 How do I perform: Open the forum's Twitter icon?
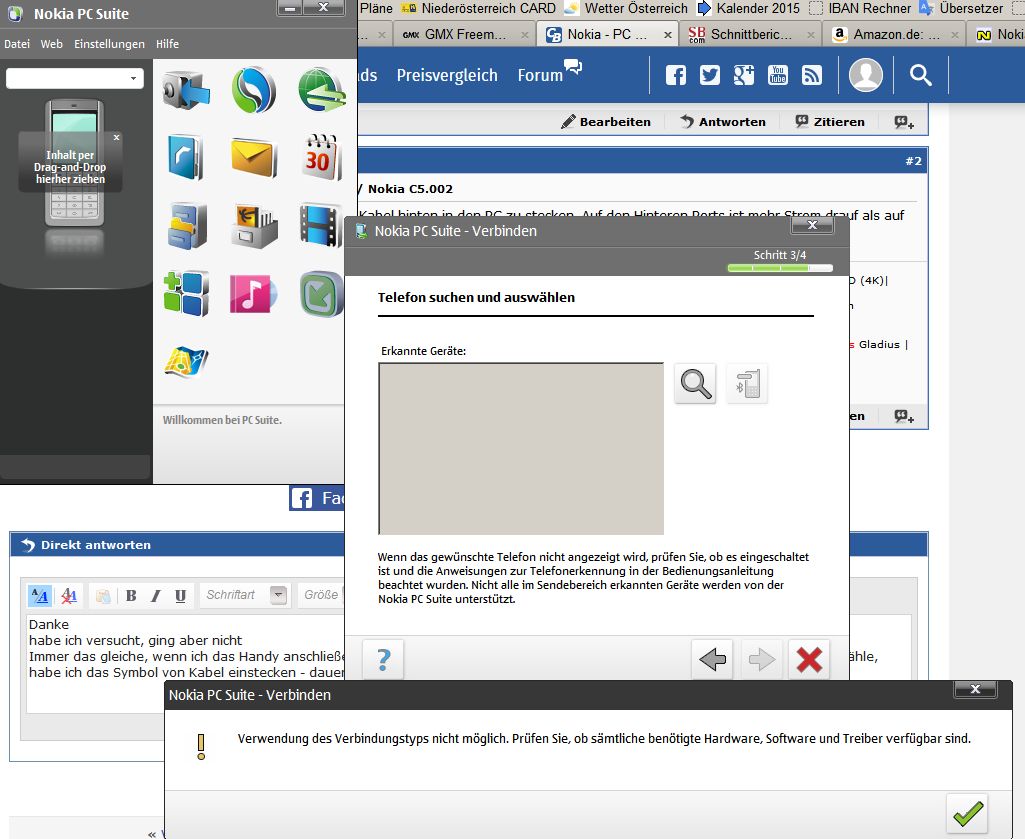point(710,75)
